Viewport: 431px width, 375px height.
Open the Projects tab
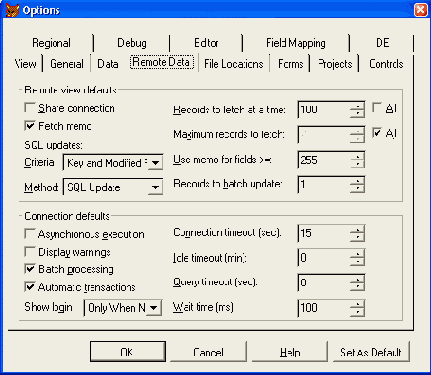click(x=335, y=64)
